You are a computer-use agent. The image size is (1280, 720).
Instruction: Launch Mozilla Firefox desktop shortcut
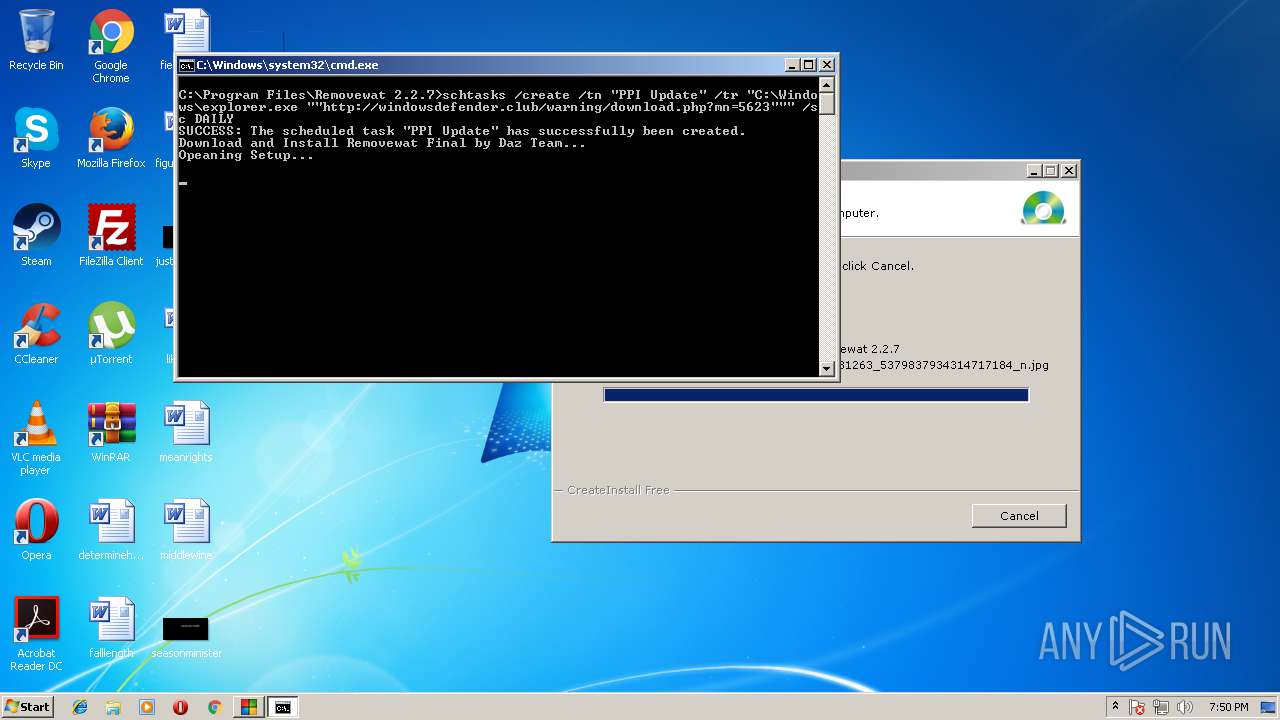coord(111,138)
